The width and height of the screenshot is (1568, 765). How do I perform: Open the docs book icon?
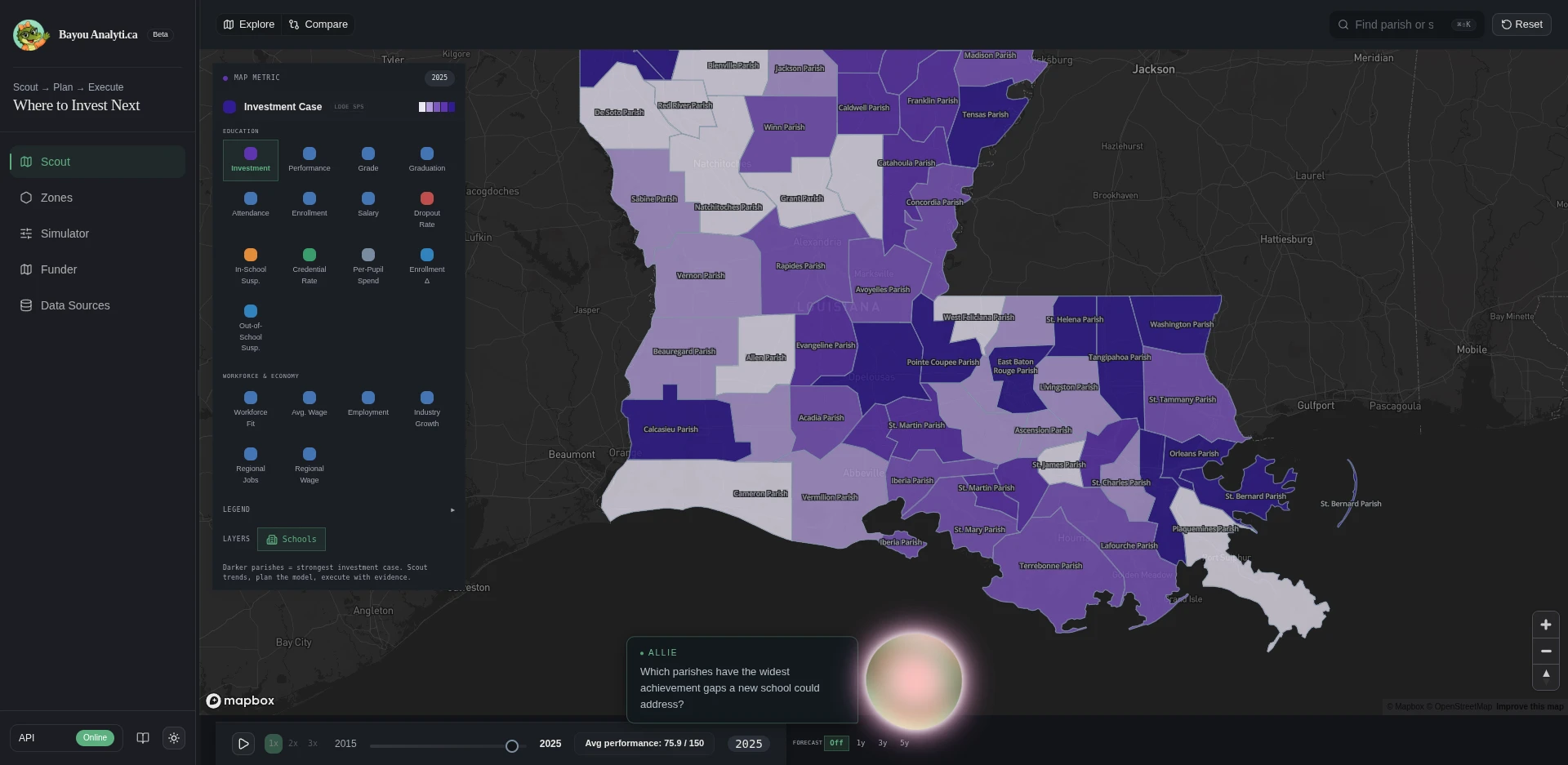[x=143, y=738]
